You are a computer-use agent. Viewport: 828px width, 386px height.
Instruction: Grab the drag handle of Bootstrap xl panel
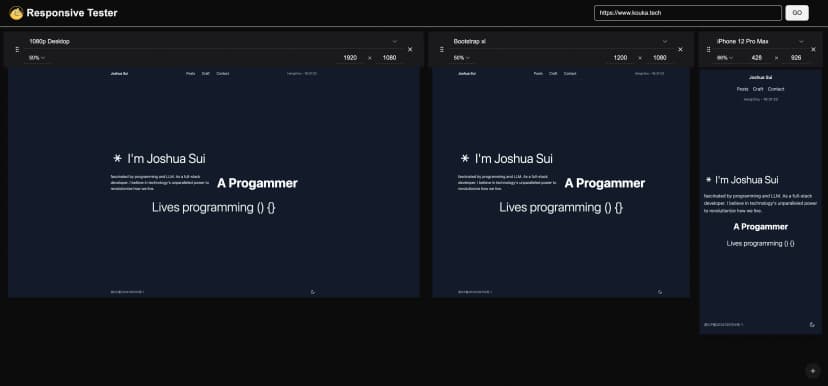pos(442,50)
